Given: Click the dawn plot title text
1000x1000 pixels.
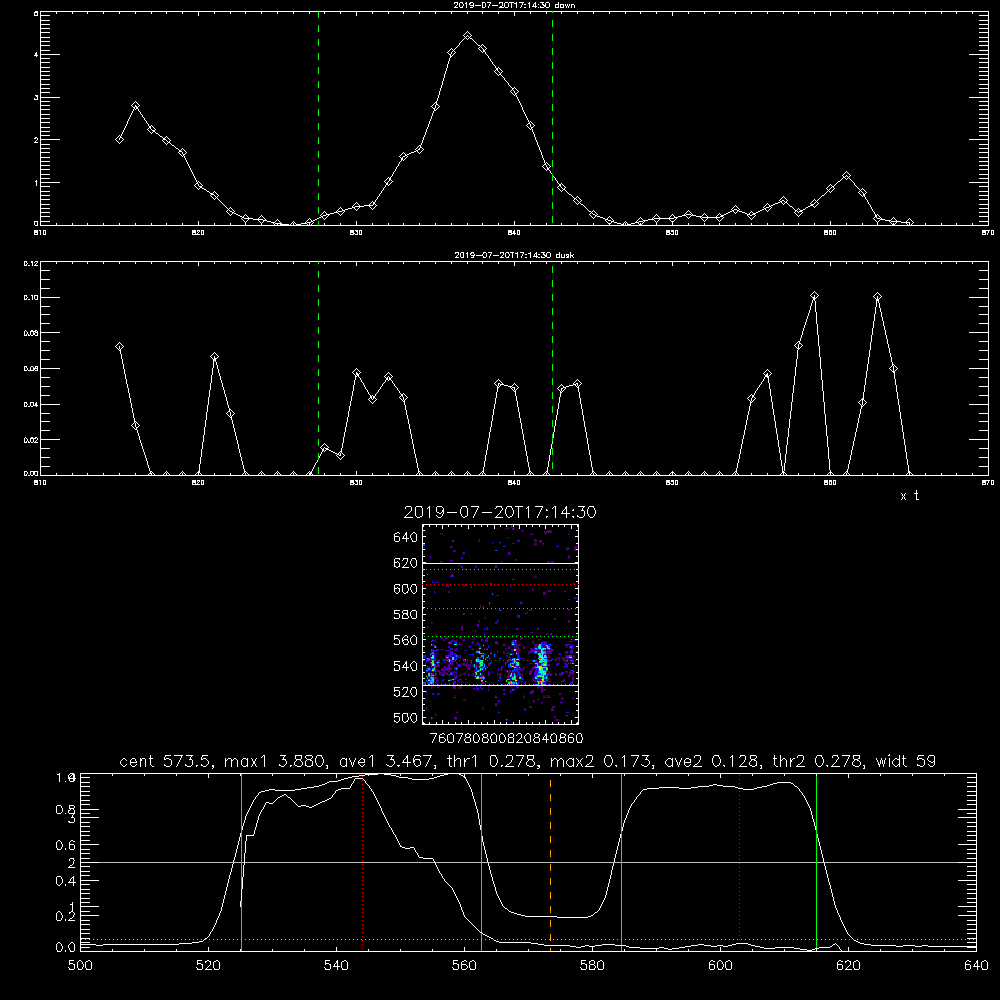Looking at the screenshot, I should pyautogui.click(x=514, y=5).
